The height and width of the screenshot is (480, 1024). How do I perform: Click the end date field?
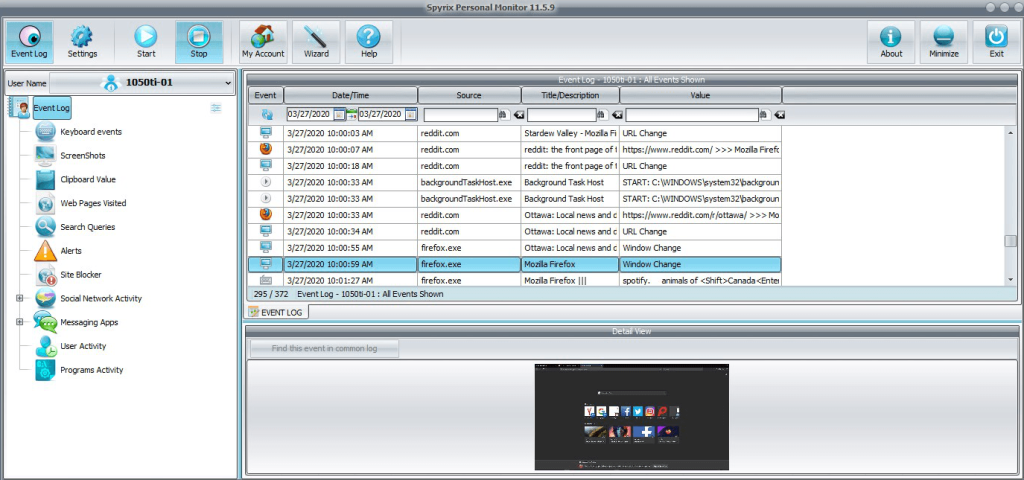pyautogui.click(x=381, y=114)
